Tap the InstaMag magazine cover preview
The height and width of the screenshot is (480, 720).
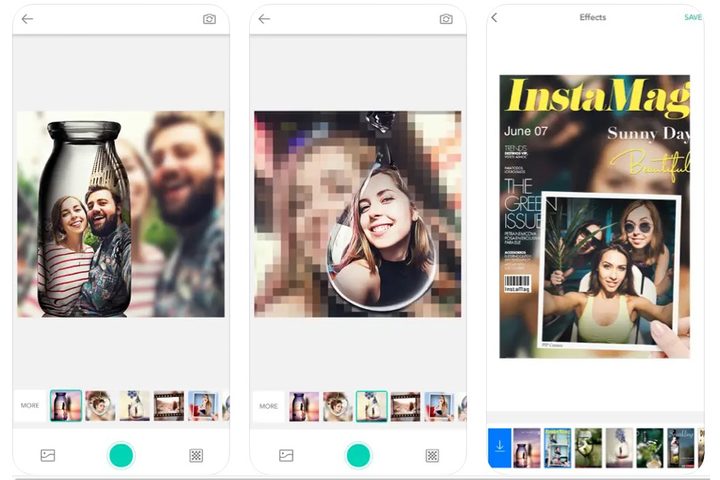point(595,216)
